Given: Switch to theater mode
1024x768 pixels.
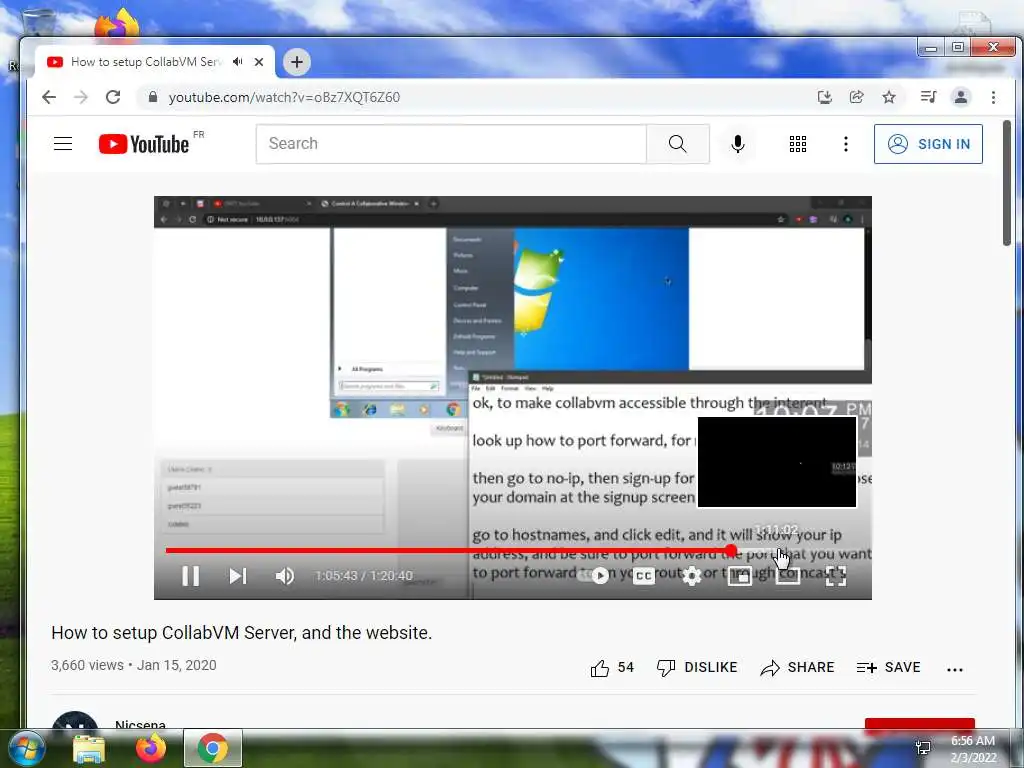Looking at the screenshot, I should 788,575.
